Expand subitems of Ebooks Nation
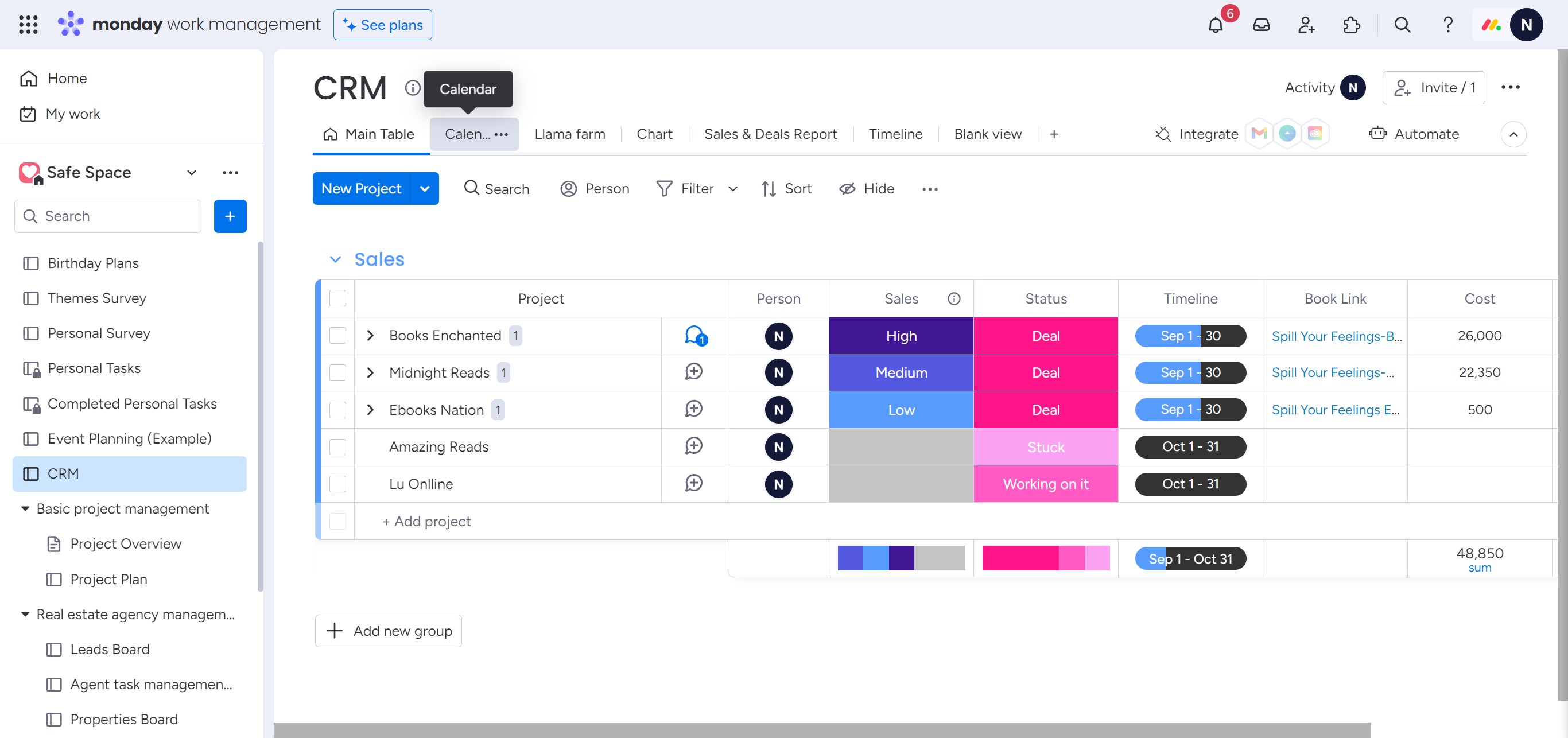This screenshot has width=1568, height=738. tap(370, 410)
